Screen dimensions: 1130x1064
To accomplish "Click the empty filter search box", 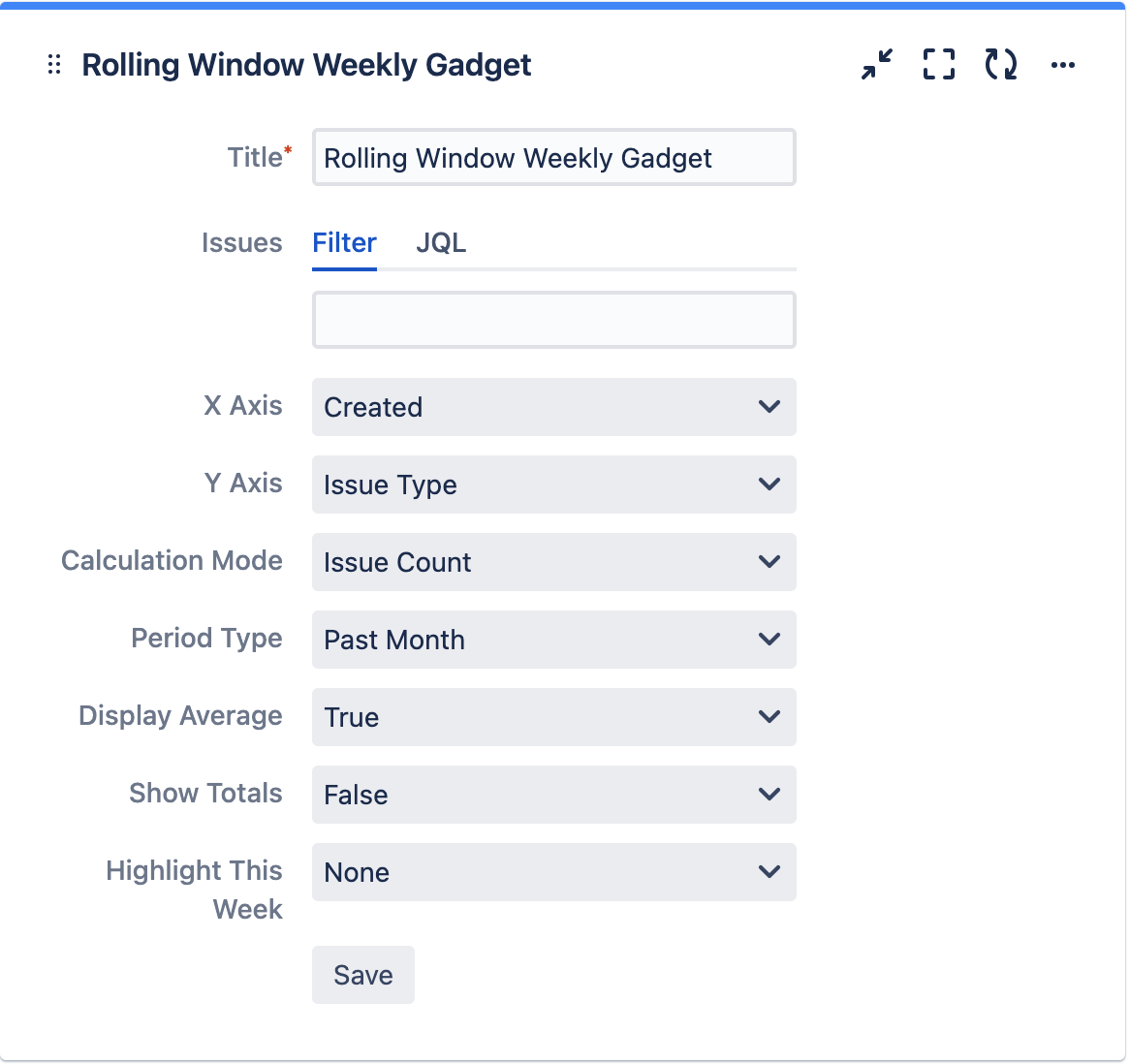I will click(553, 319).
